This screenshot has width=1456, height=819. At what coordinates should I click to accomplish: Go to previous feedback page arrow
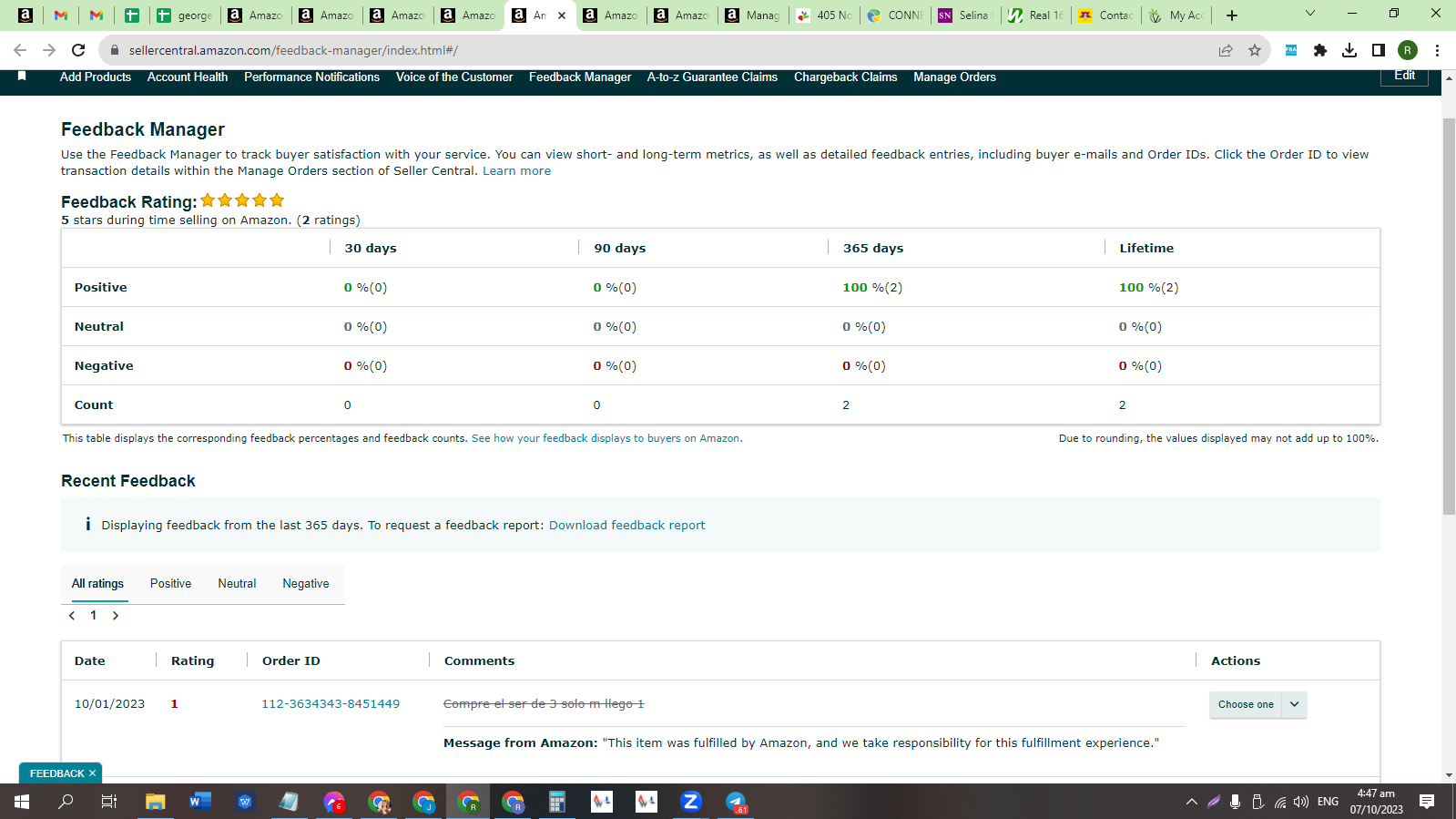(72, 616)
